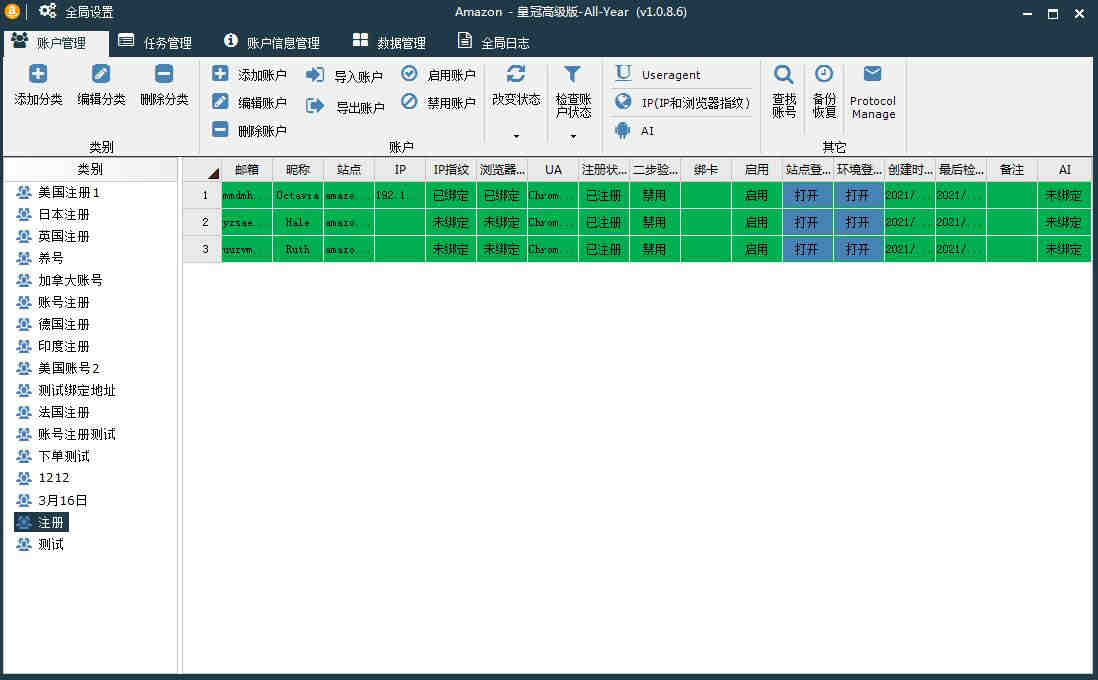Viewport: 1098px width, 680px height.
Task: Import accounts using 导入账户
Action: 345,76
